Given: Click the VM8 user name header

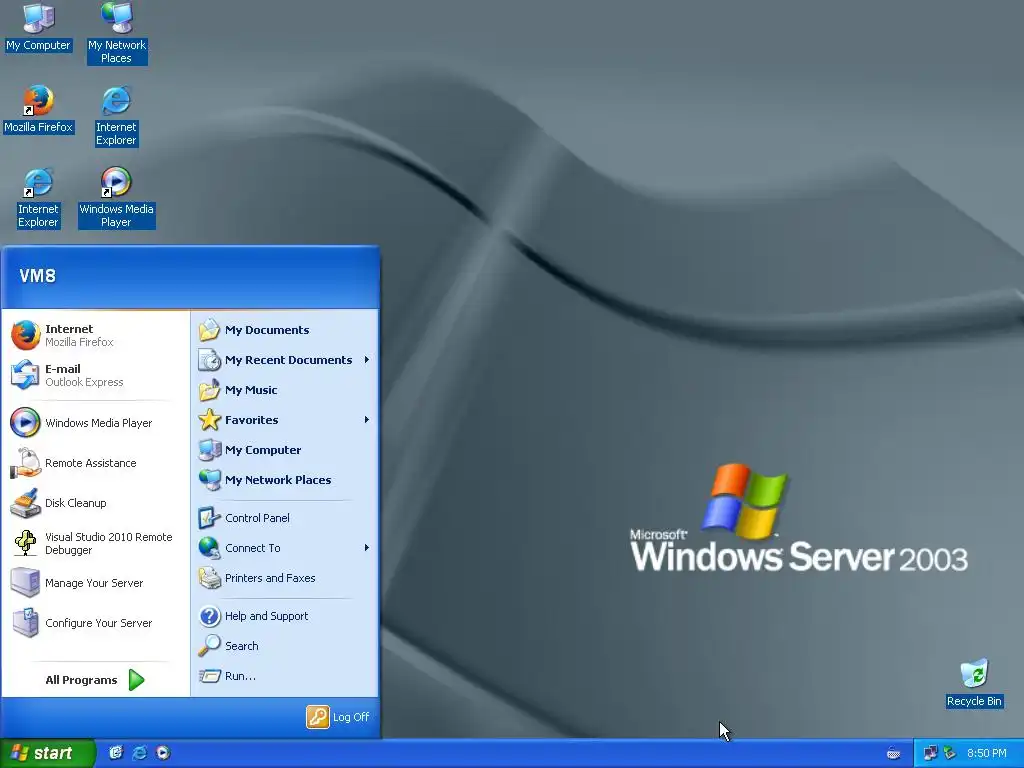Looking at the screenshot, I should pyautogui.click(x=37, y=276).
